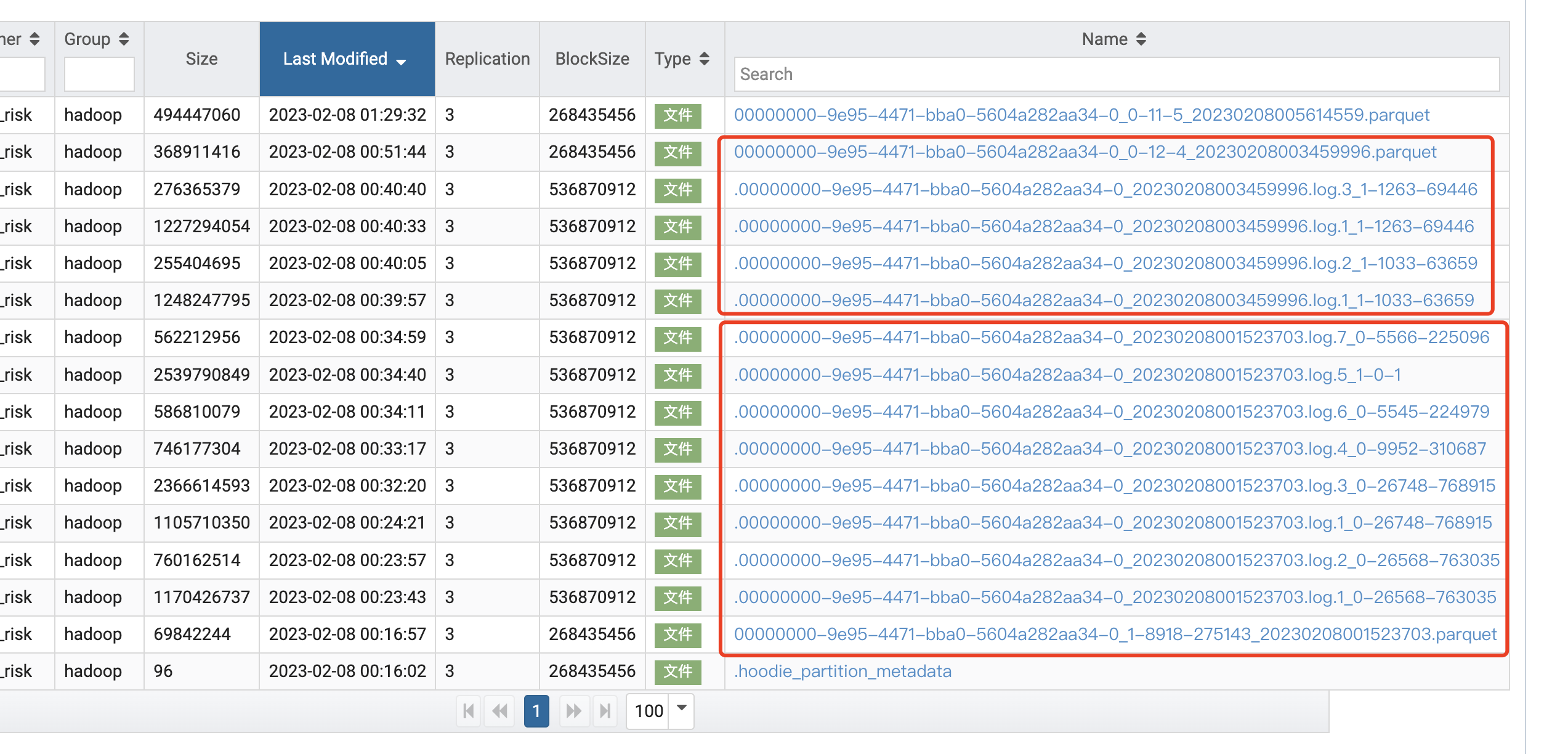This screenshot has height=754, width=1568.
Task: Open file ending 0-11-5_20230208005614559.parquet
Action: pos(1081,115)
